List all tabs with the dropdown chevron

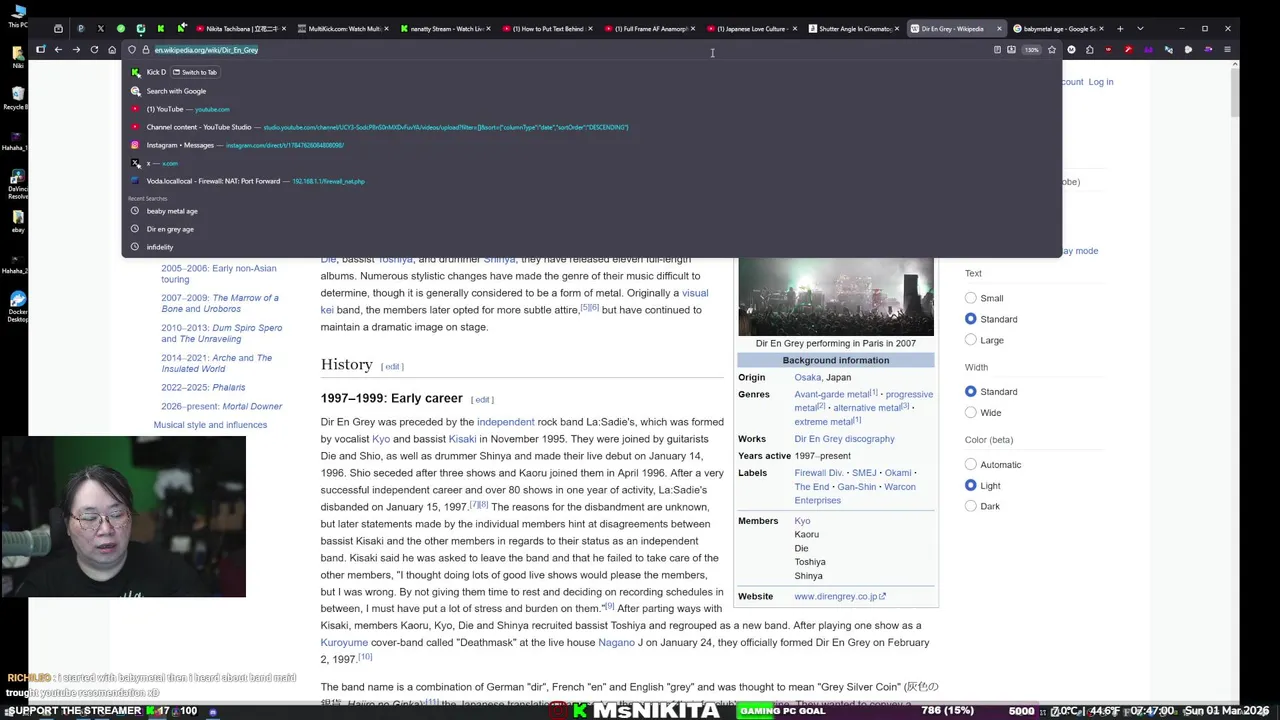click(1140, 28)
